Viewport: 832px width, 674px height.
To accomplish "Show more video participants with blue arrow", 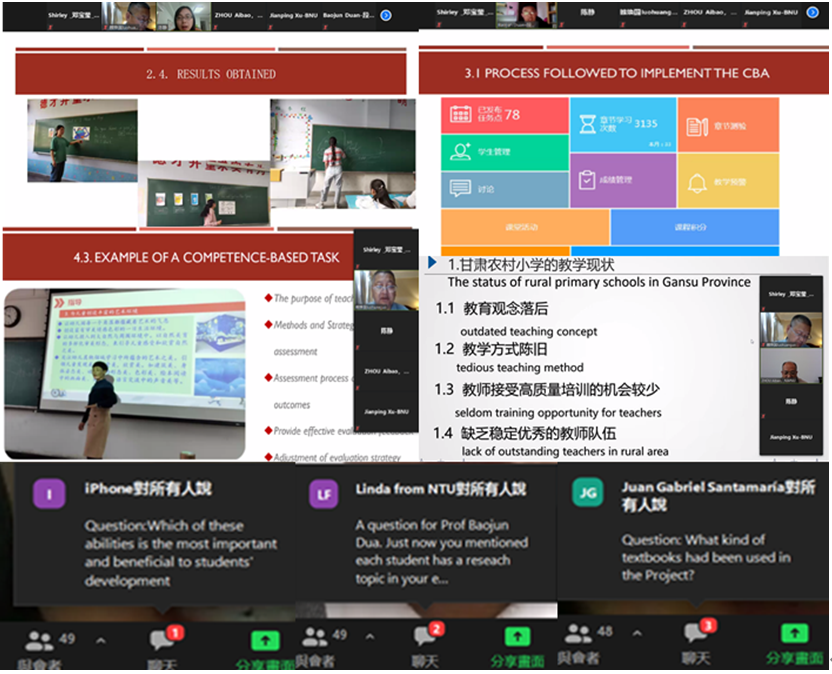I will tap(386, 15).
